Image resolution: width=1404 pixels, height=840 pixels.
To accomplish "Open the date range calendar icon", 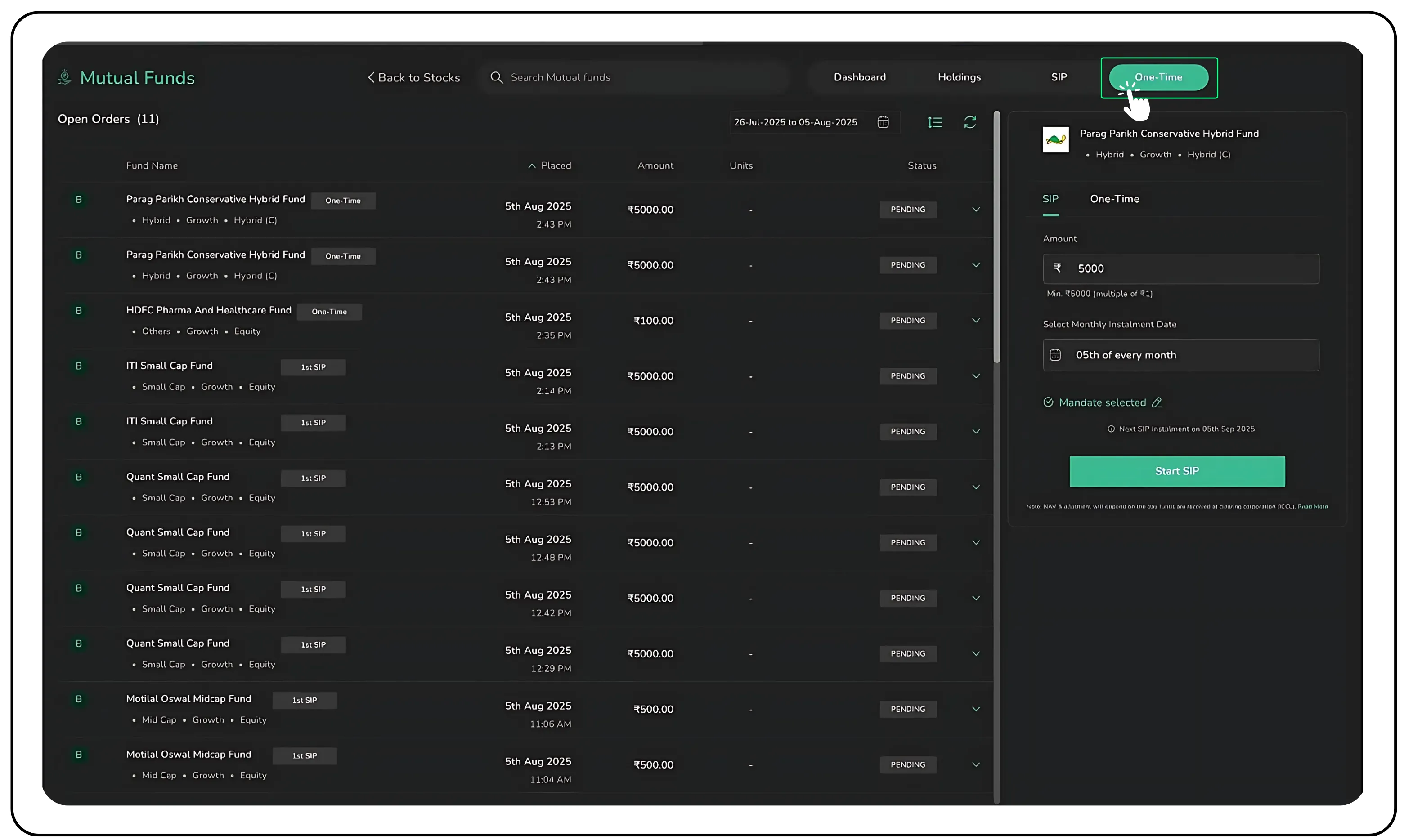I will coord(883,122).
